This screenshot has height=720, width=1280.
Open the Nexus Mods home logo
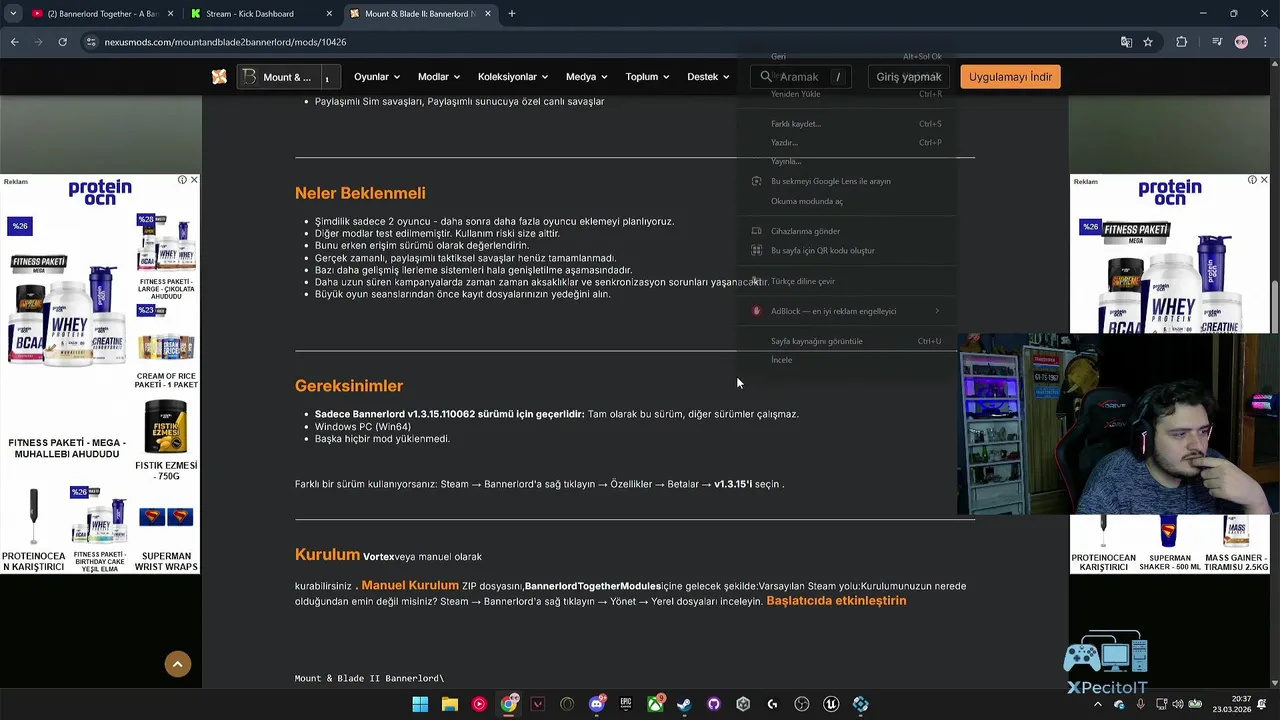pos(219,77)
